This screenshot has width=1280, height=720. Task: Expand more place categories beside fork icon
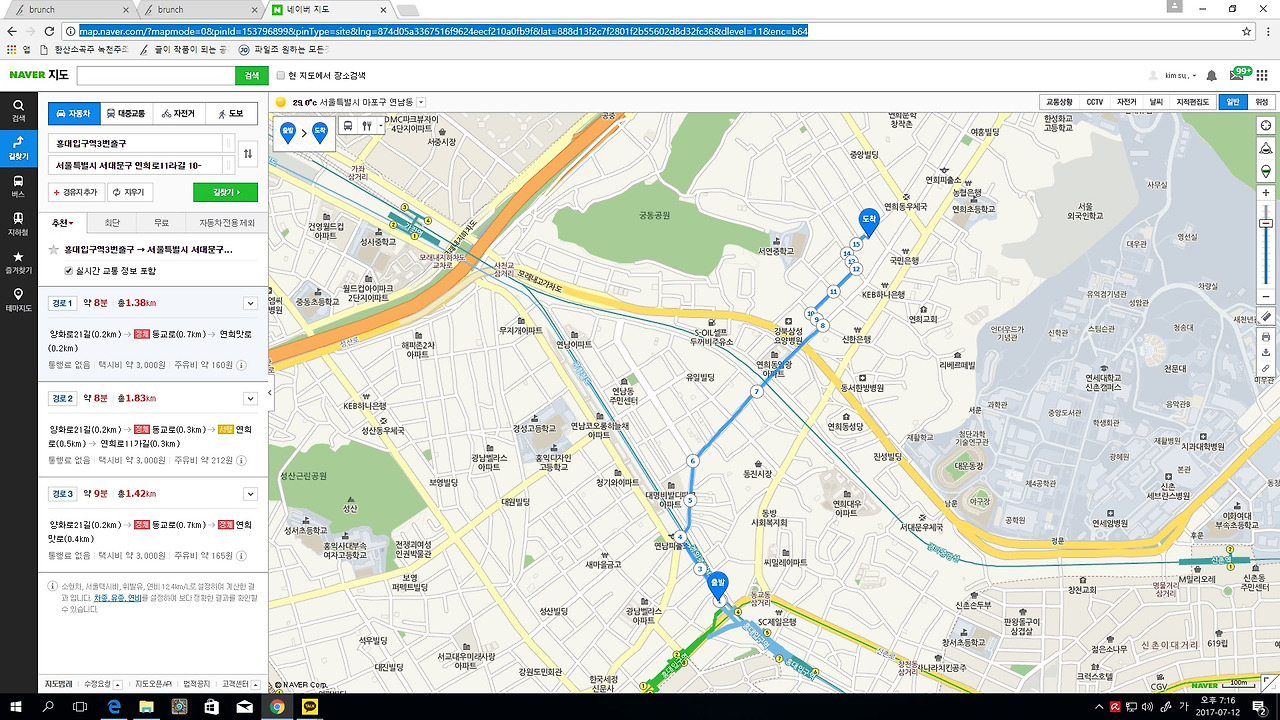coord(381,126)
